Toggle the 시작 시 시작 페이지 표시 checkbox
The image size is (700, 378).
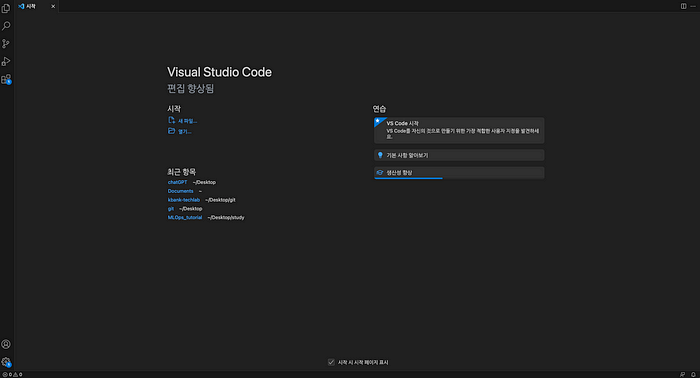[x=331, y=362]
